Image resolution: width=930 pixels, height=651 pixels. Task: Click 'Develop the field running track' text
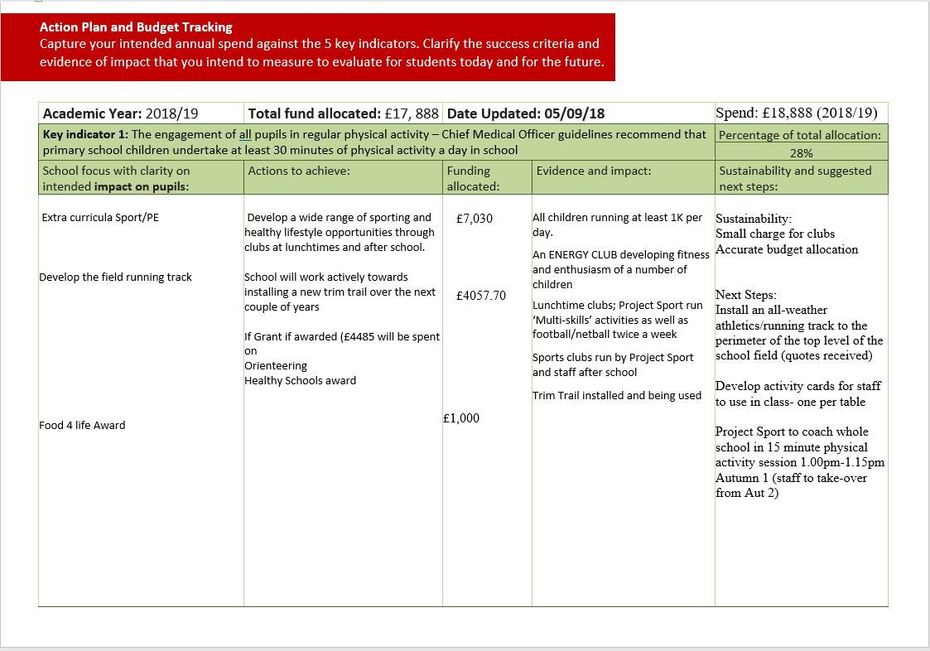pos(116,277)
